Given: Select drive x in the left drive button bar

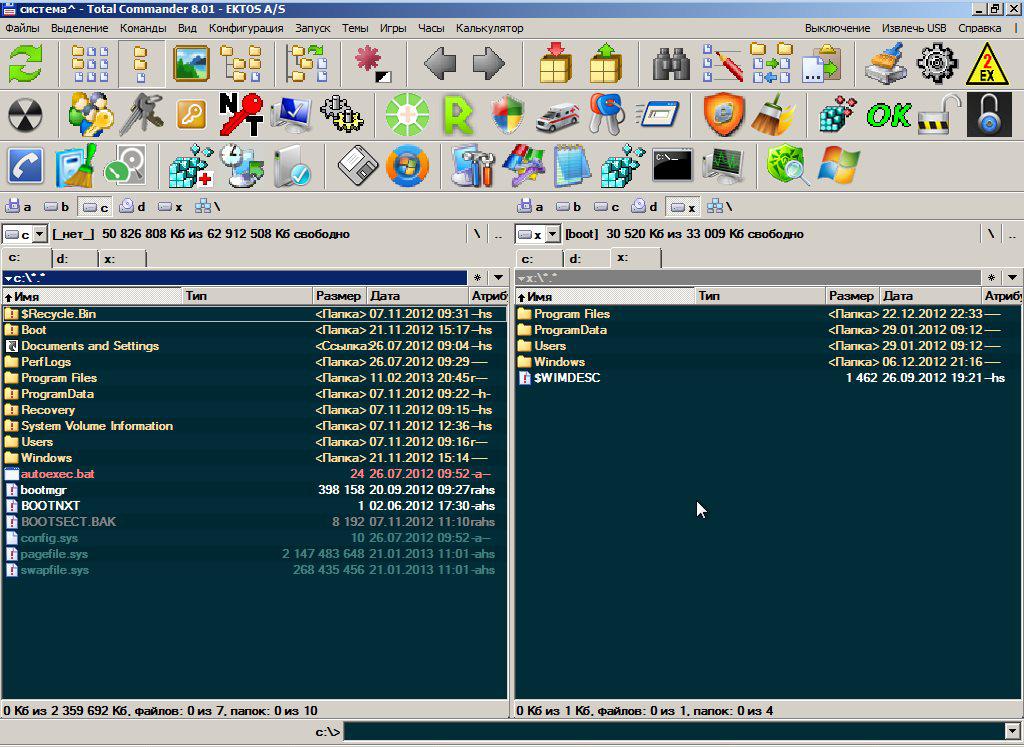Looking at the screenshot, I should pos(170,207).
